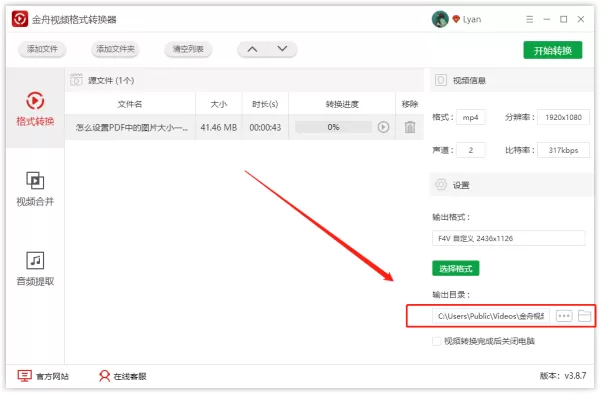This screenshot has width=600, height=394.
Task: Minimize the converter window
Action: pyautogui.click(x=546, y=19)
